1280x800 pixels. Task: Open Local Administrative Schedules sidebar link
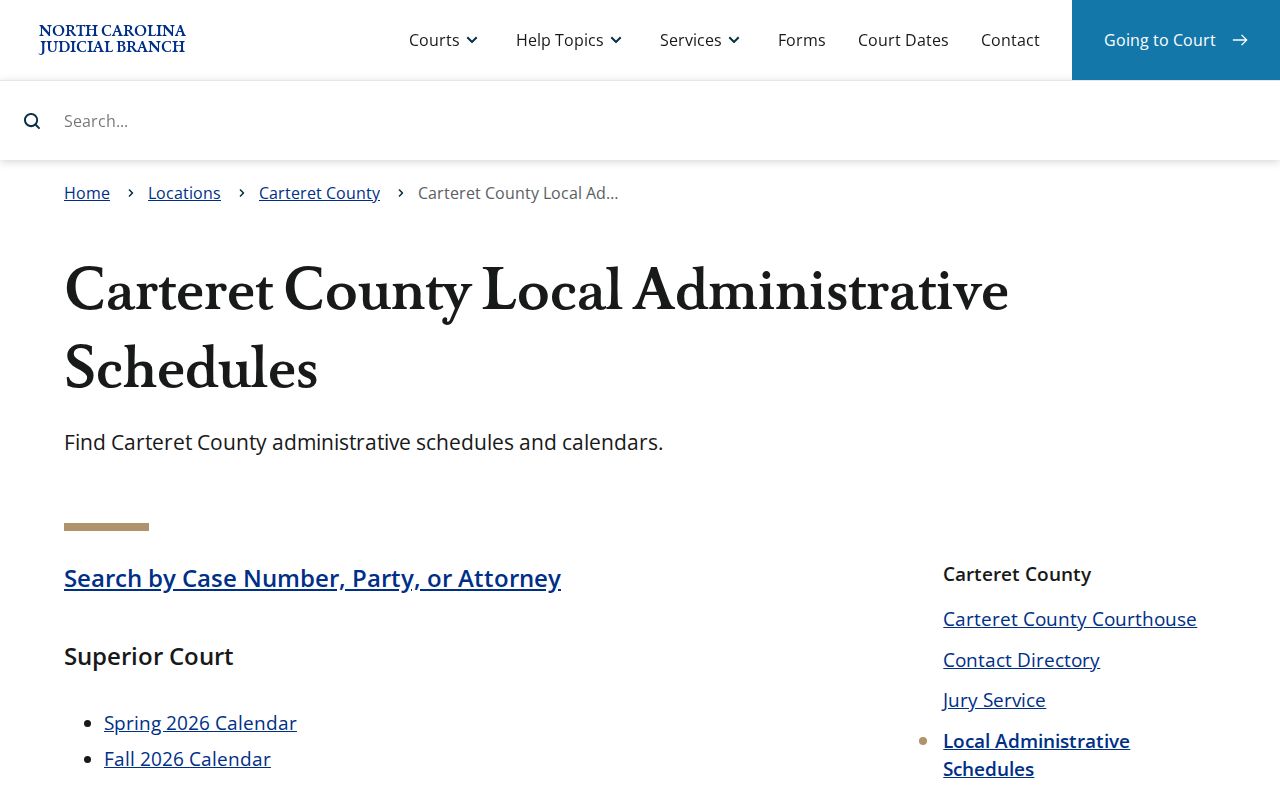click(1036, 755)
